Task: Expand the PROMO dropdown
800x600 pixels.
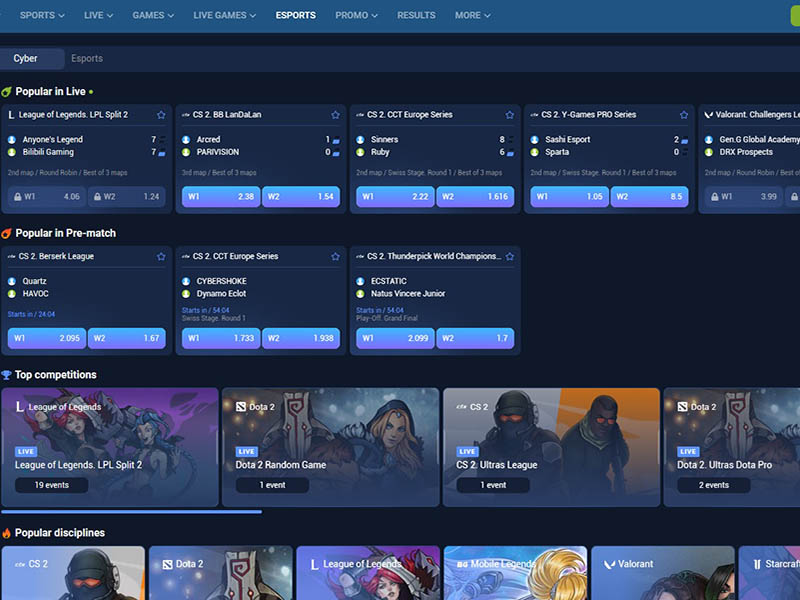Action: 356,15
